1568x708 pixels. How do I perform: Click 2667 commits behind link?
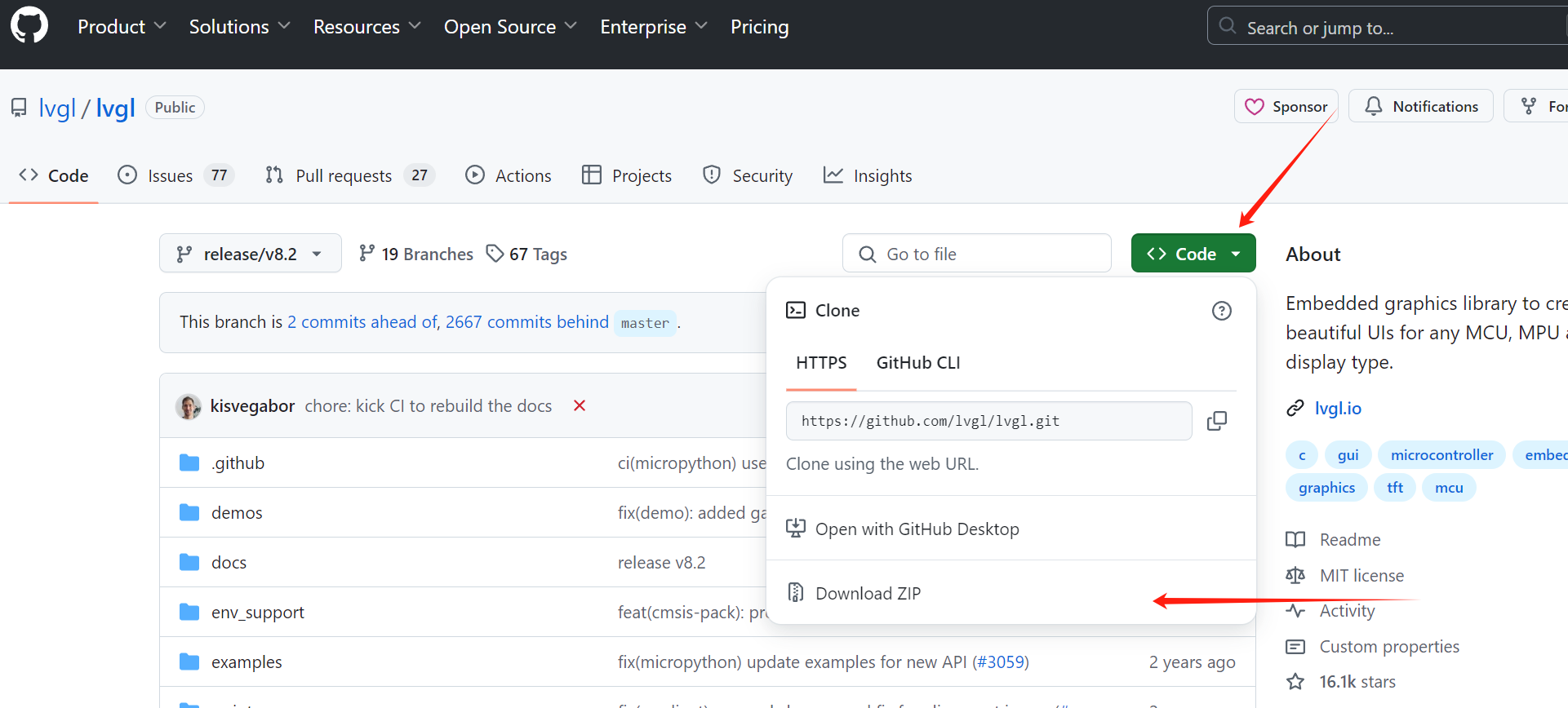tap(527, 322)
